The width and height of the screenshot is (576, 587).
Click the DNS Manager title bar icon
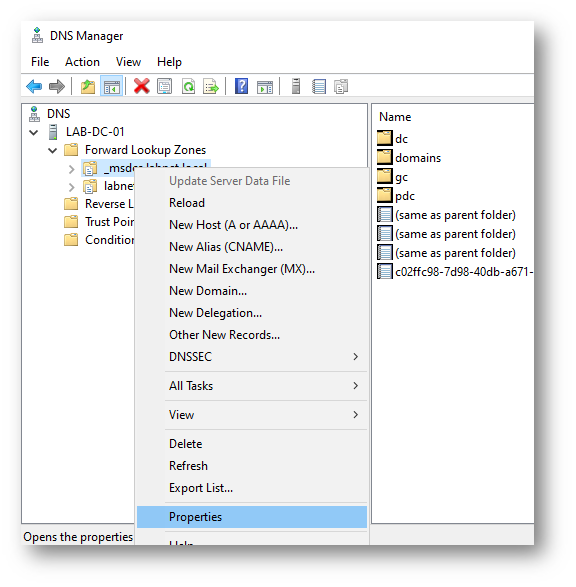point(37,36)
